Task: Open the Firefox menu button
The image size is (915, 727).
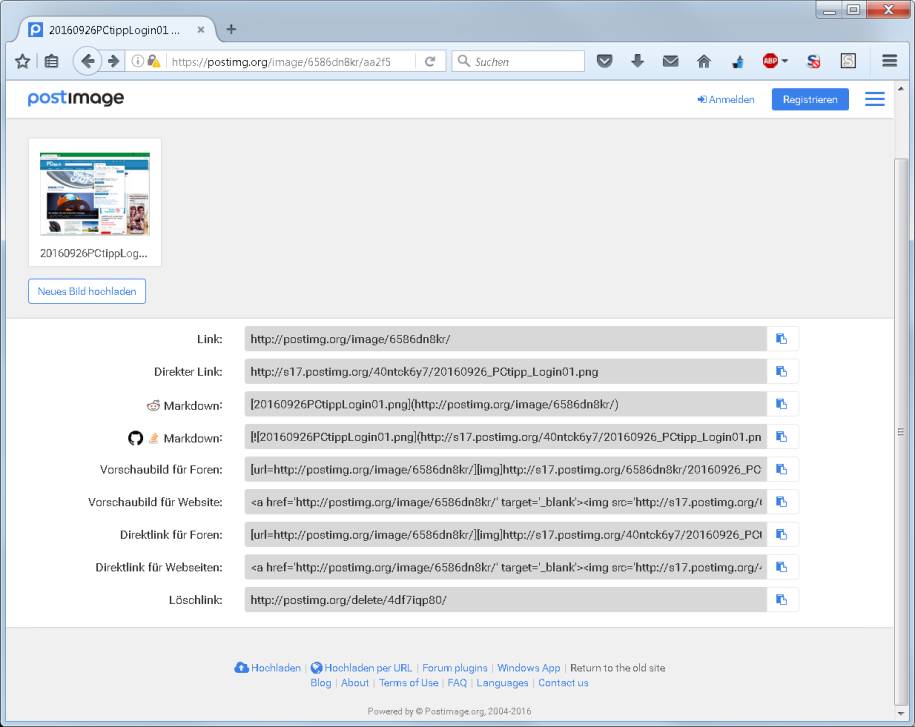Action: pos(890,60)
